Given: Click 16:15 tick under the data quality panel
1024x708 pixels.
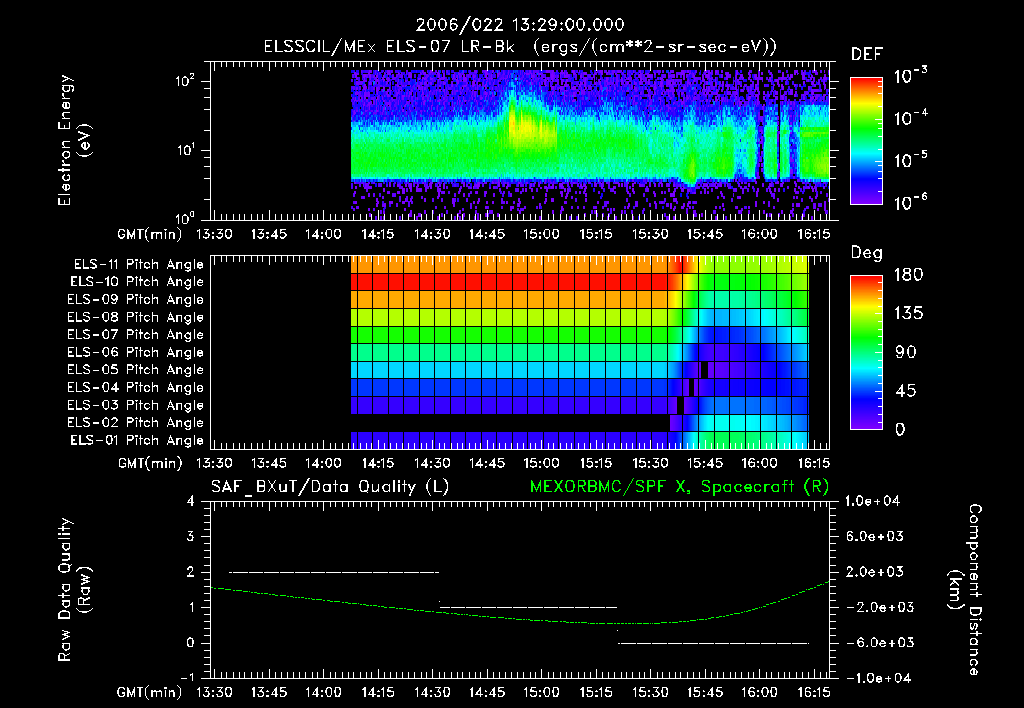Looking at the screenshot, I should point(814,692).
